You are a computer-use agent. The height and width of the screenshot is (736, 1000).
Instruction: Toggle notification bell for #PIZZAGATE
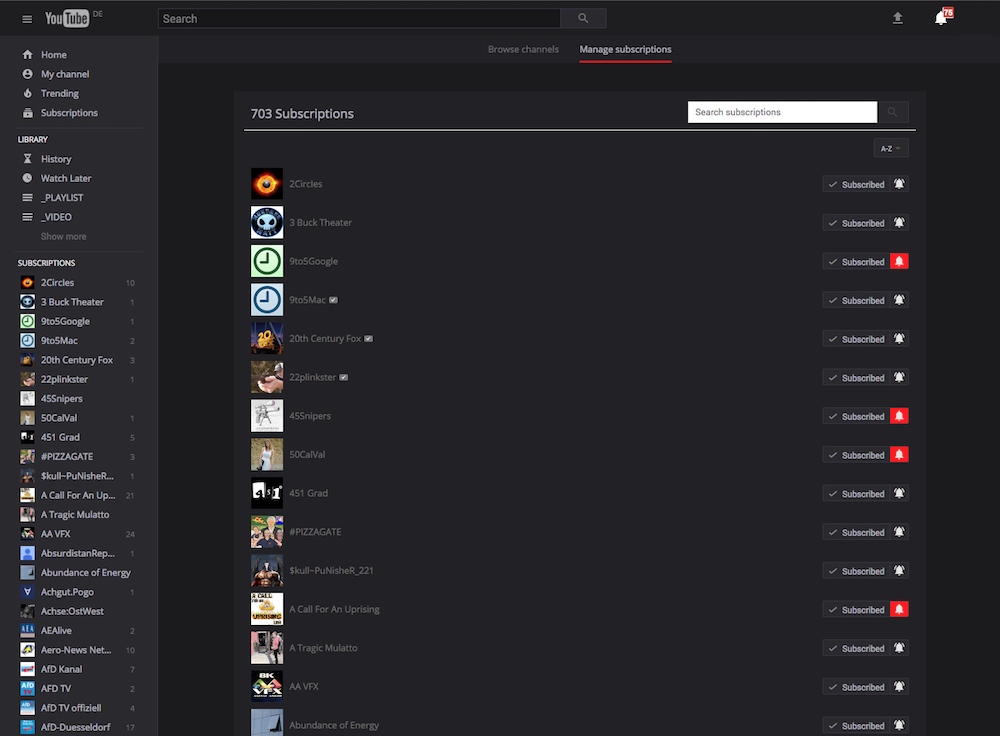point(899,532)
